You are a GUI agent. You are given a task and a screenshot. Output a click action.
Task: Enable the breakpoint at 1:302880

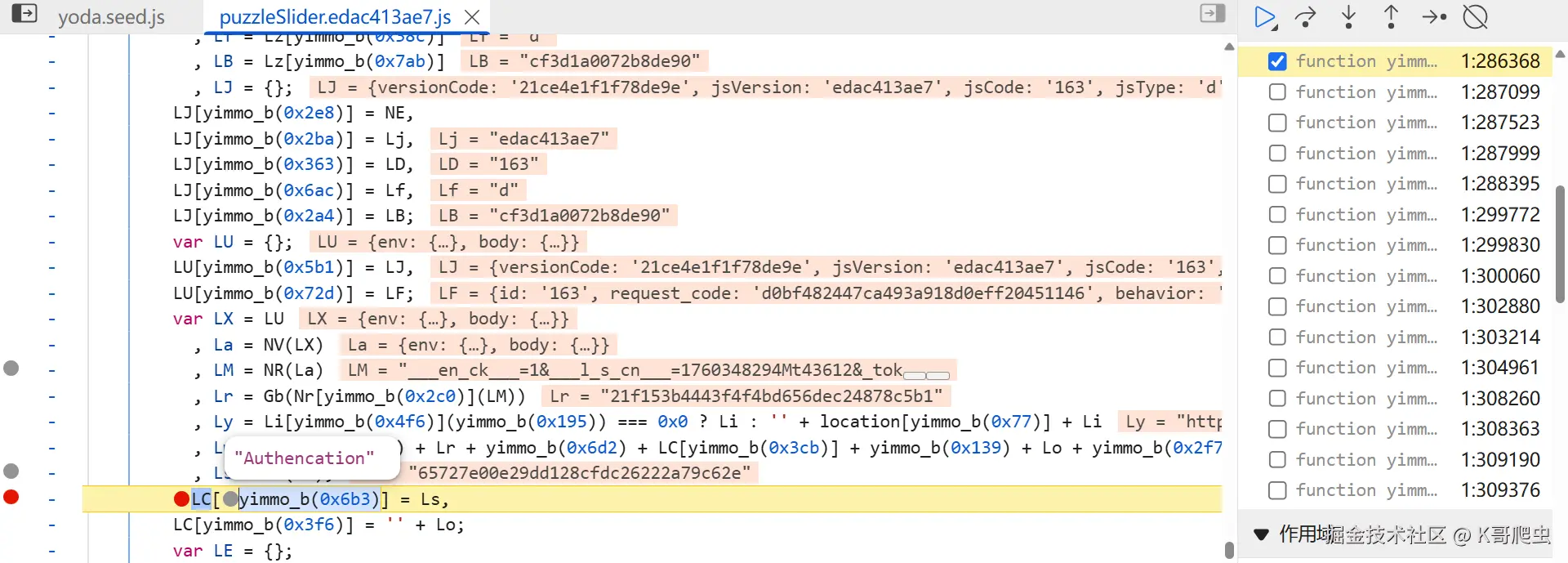point(1277,306)
